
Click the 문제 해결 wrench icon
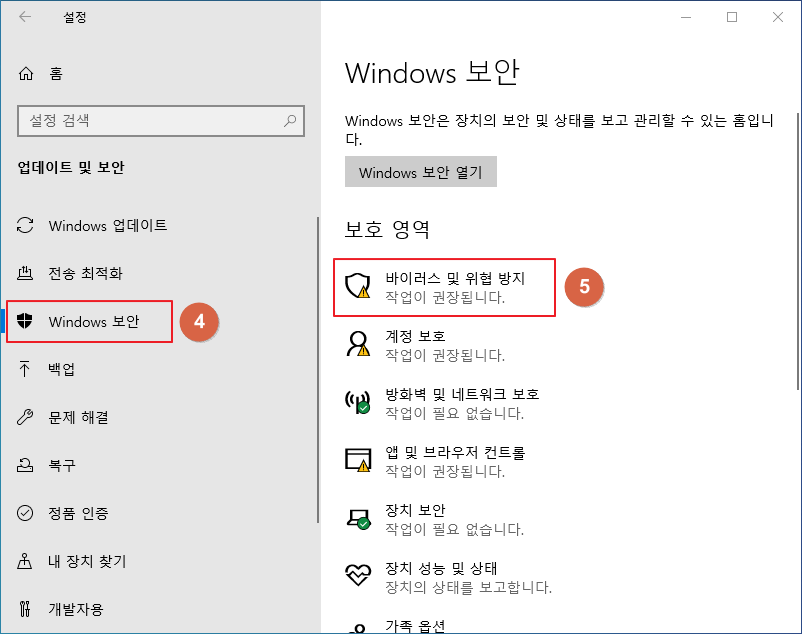point(25,417)
